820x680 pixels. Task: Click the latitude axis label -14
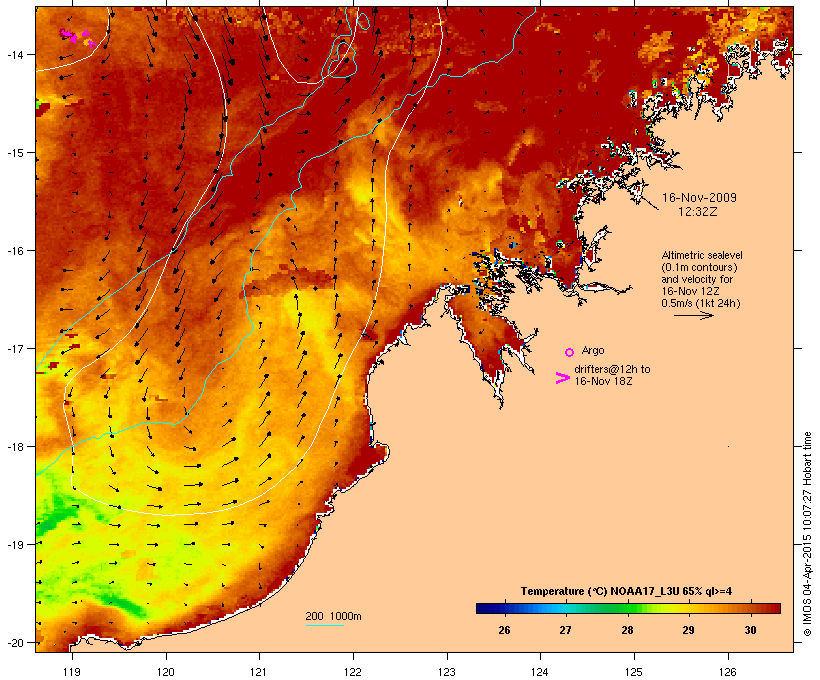tap(14, 54)
